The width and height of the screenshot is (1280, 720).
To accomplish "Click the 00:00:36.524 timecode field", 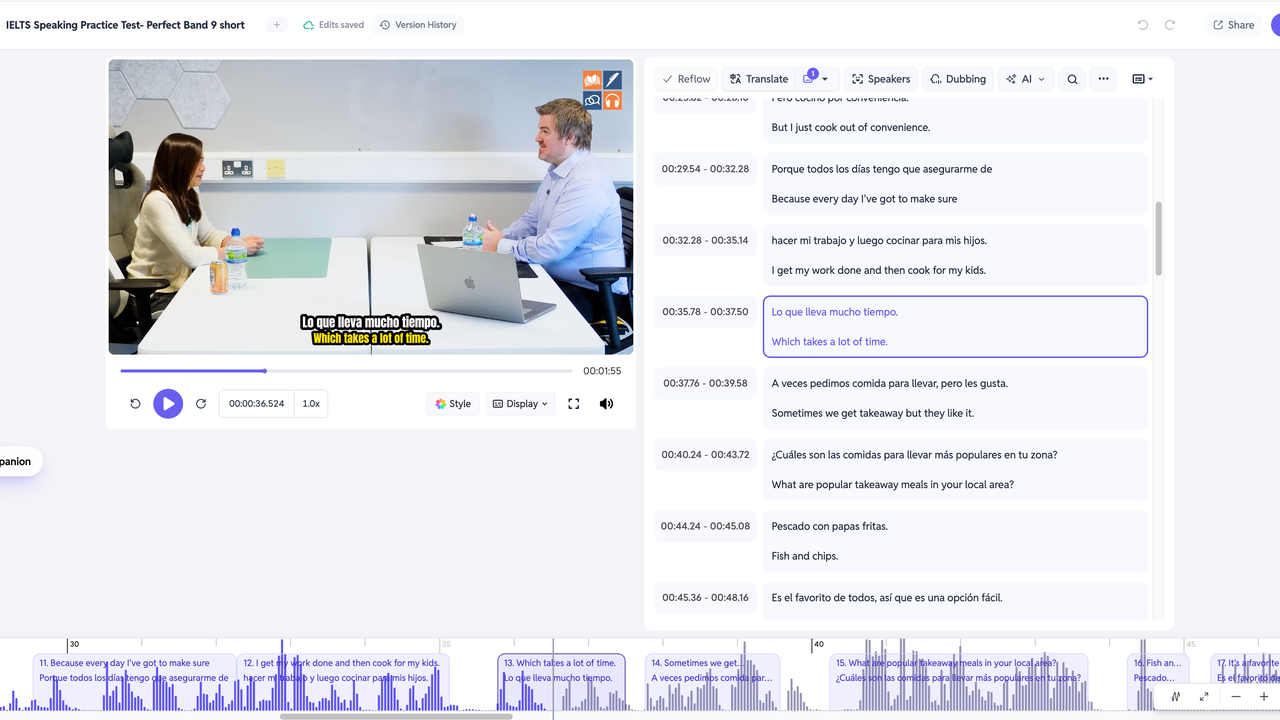I will tap(256, 404).
